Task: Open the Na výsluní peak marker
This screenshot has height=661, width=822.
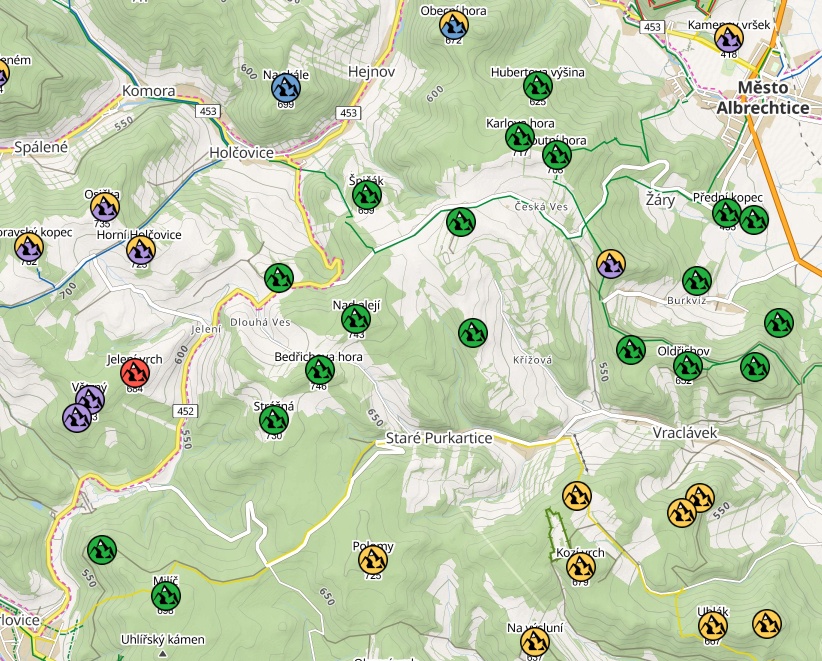Action: tap(535, 642)
